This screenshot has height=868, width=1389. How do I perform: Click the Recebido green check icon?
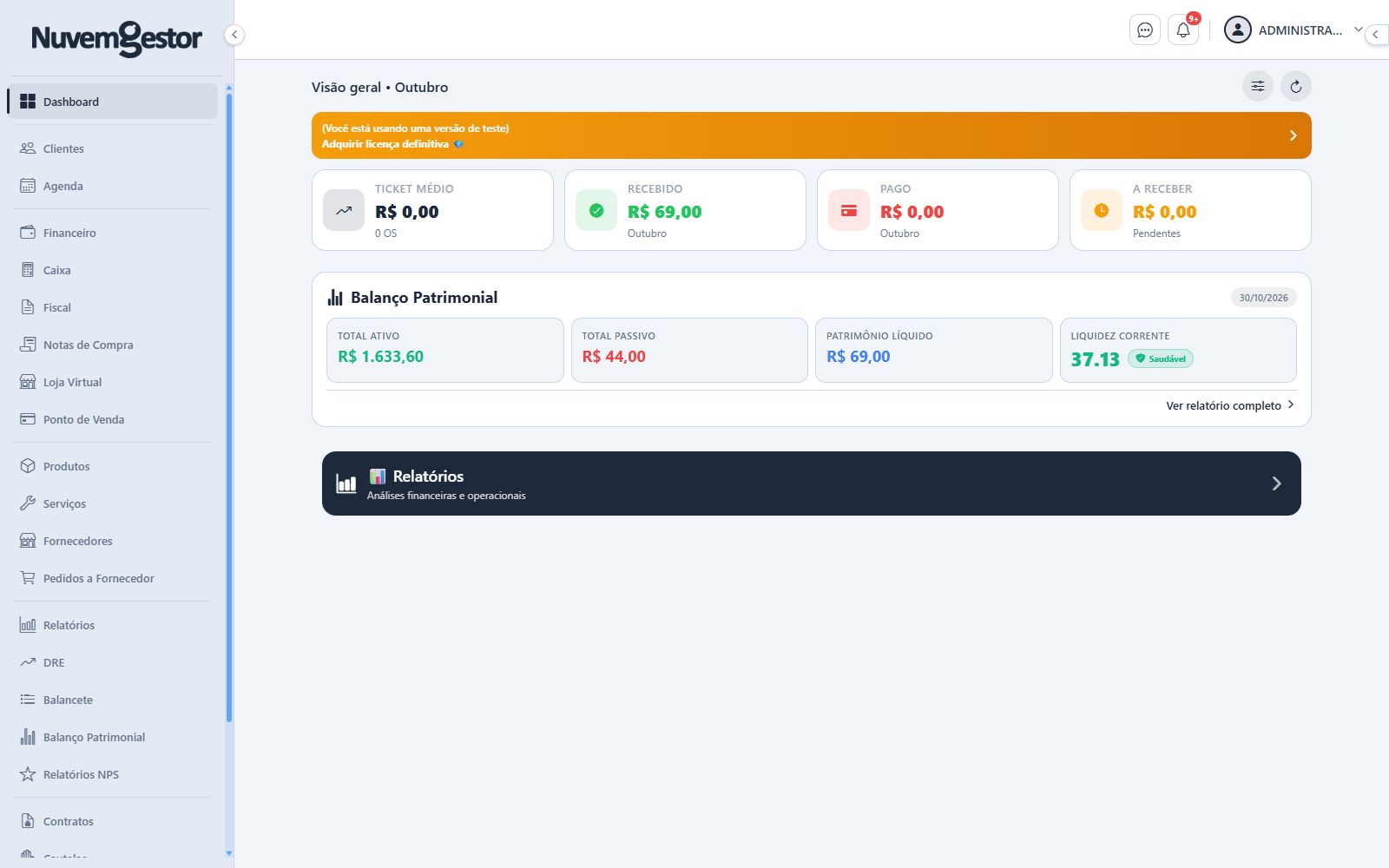point(596,210)
